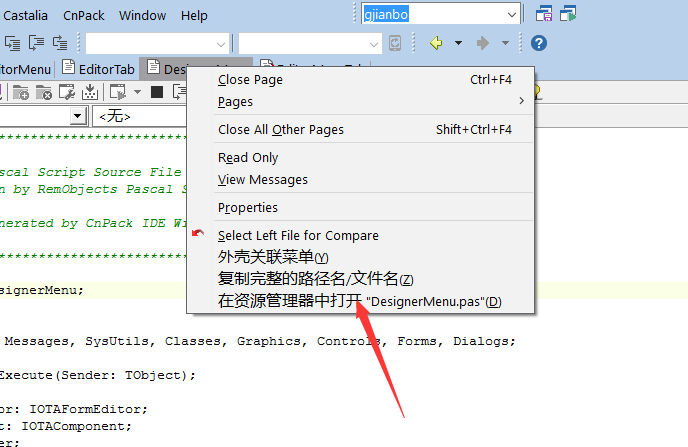Click 在资源管理器中打开 DesignerMenu.pas entry

(x=360, y=301)
